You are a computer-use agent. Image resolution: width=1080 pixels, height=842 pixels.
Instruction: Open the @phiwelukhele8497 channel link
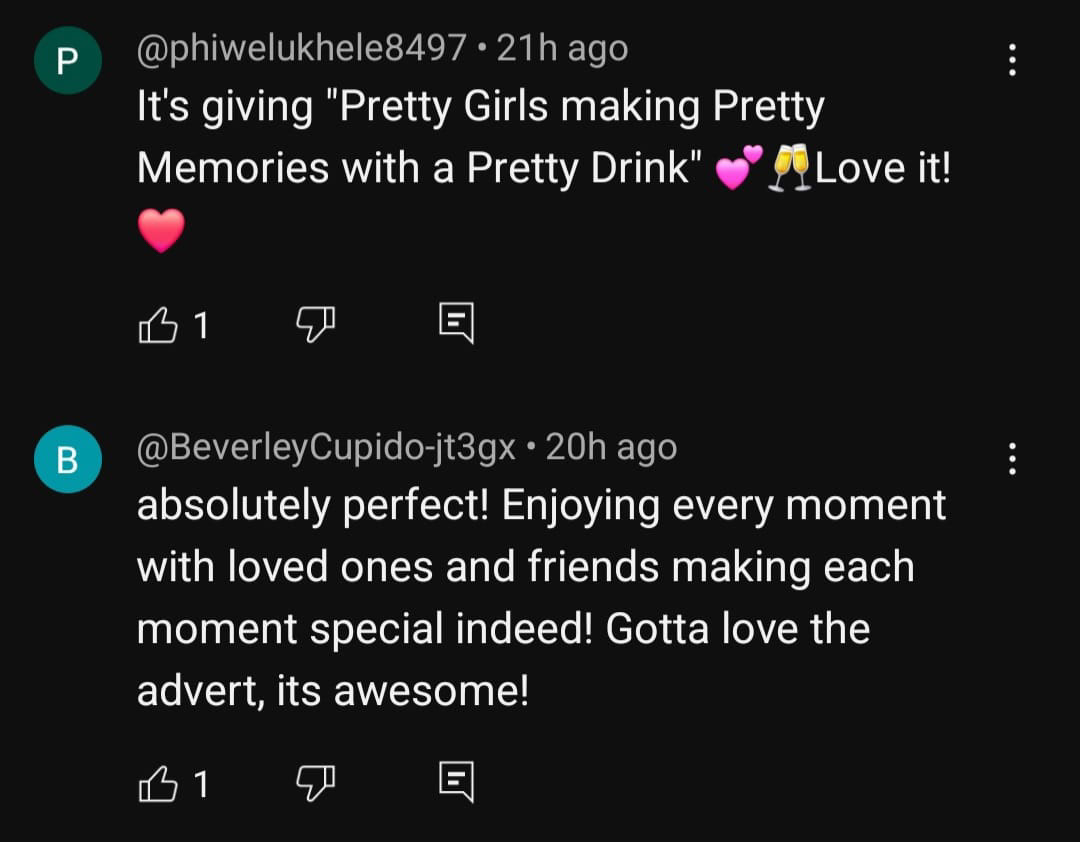(301, 48)
